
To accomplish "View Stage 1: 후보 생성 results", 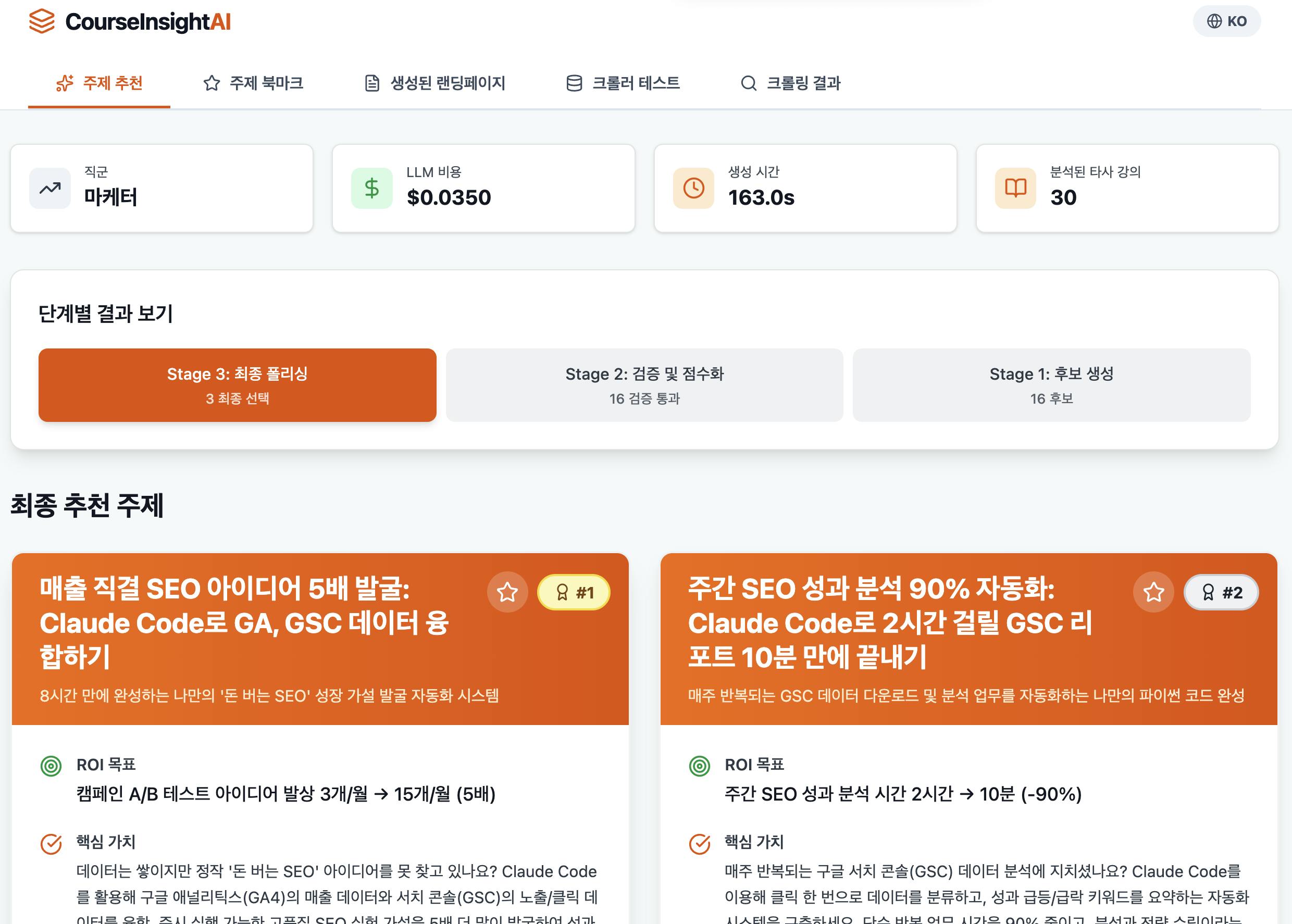I will click(1051, 385).
